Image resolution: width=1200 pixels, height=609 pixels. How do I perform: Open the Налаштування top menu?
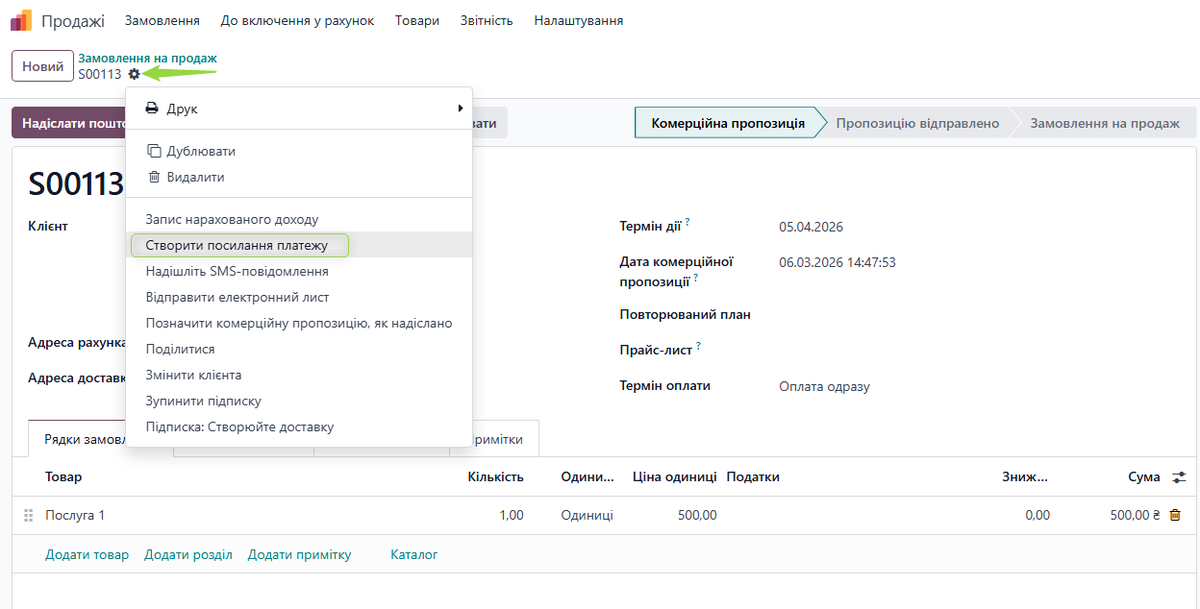[x=578, y=21]
